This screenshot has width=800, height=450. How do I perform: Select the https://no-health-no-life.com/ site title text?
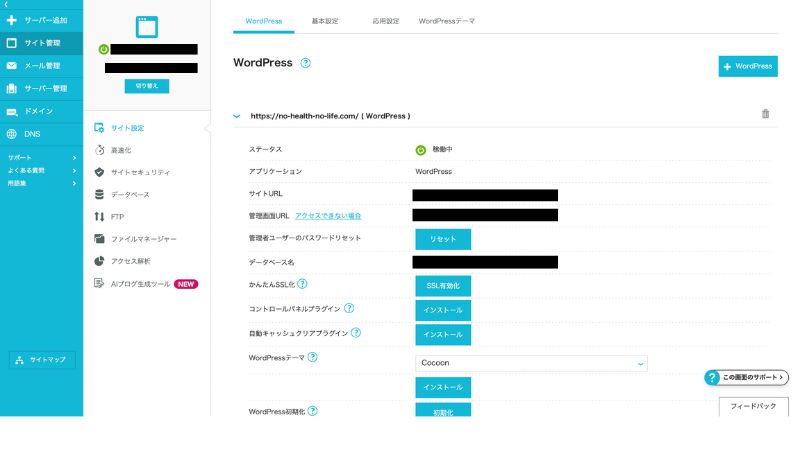pyautogui.click(x=304, y=116)
